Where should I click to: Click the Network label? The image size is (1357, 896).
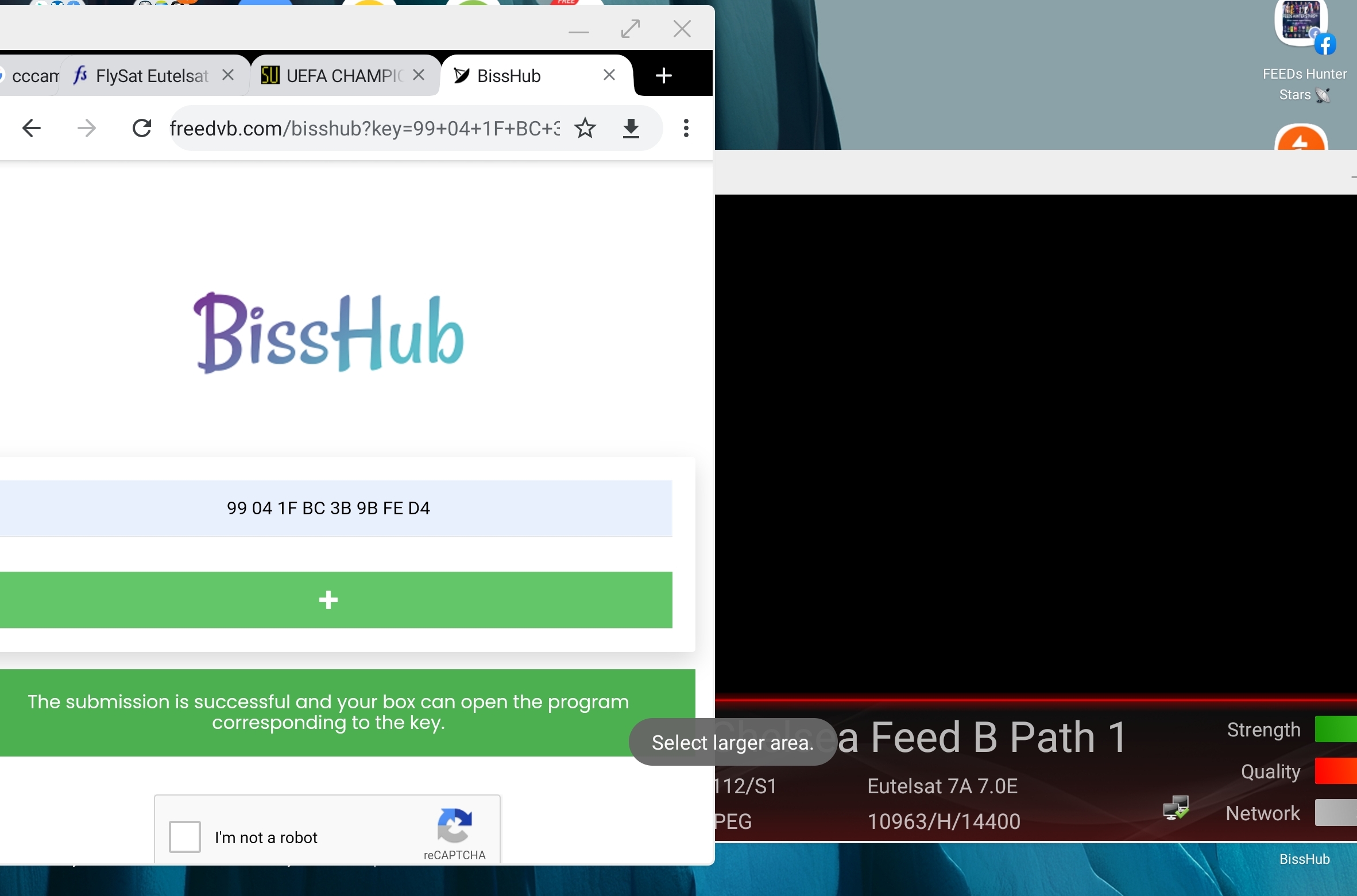point(1262,813)
